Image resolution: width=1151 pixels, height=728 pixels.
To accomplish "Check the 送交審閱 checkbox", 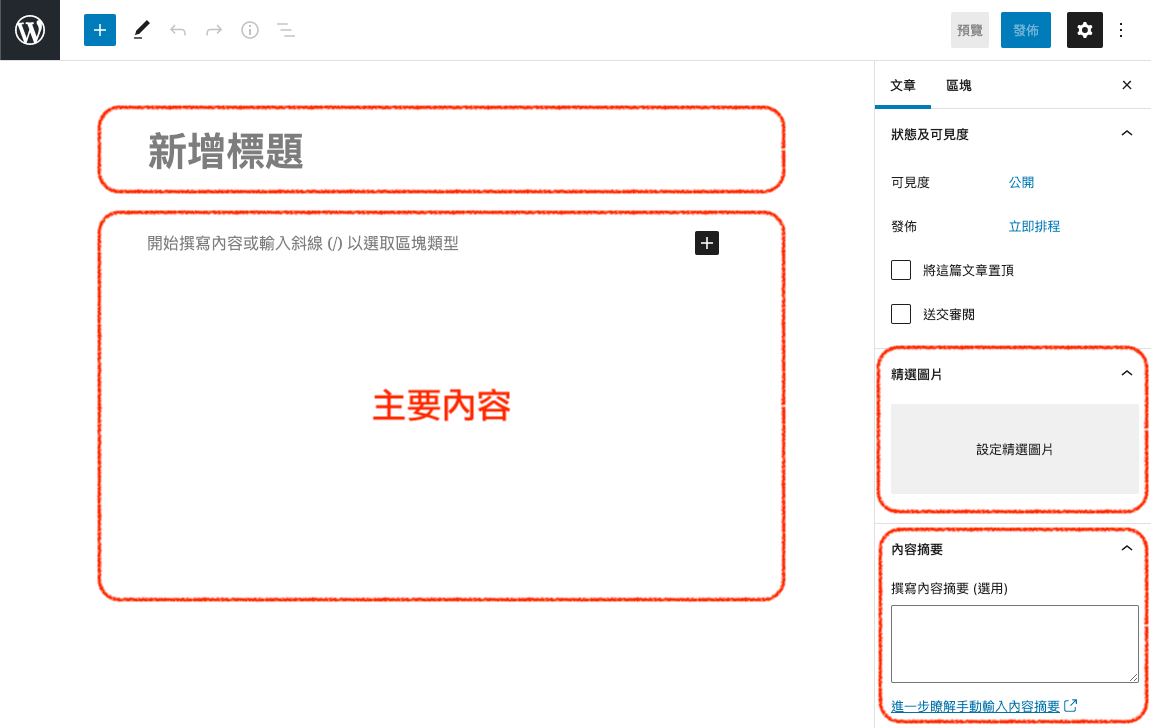I will pos(901,314).
